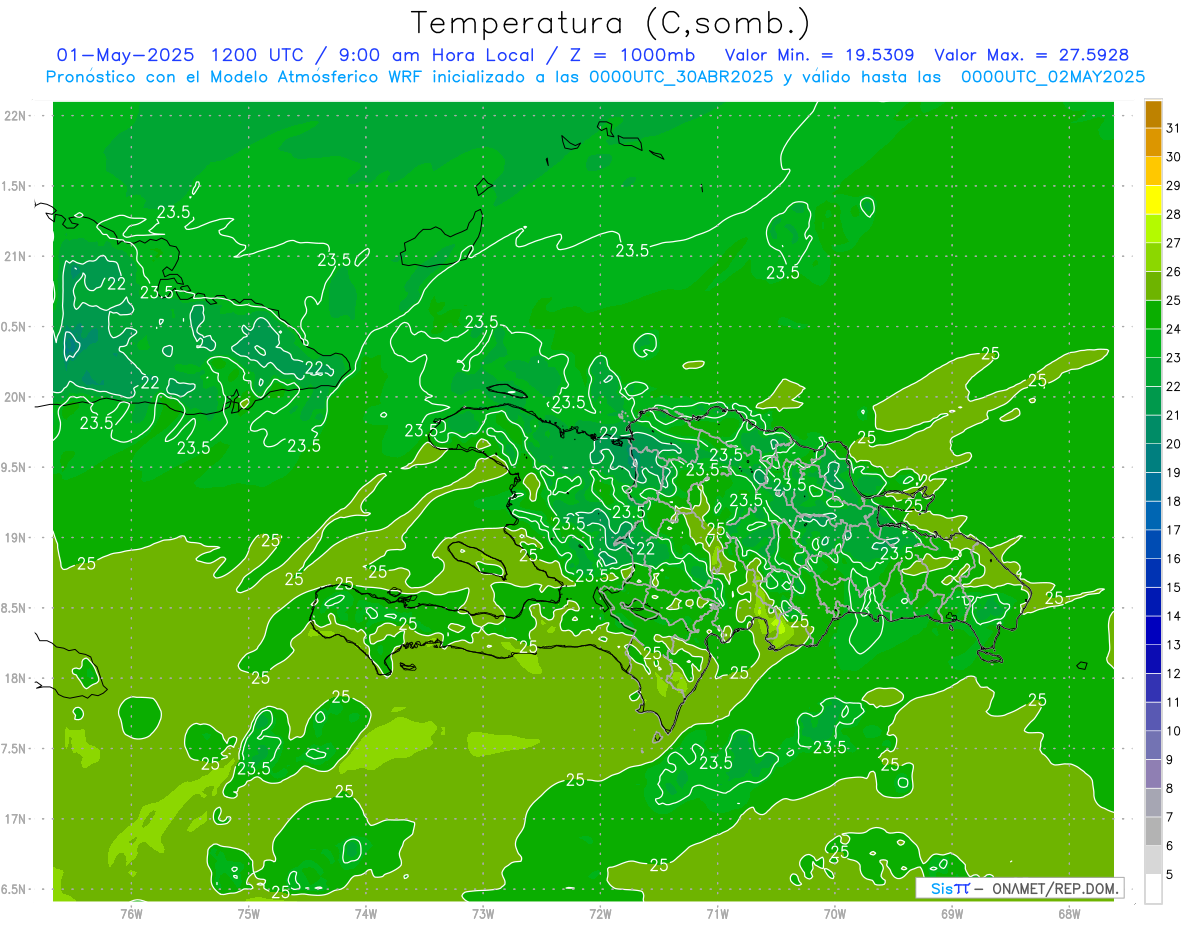Viewport: 1200px width, 927px height.
Task: Click the 19N latitude axis label
Action: pyautogui.click(x=14, y=537)
